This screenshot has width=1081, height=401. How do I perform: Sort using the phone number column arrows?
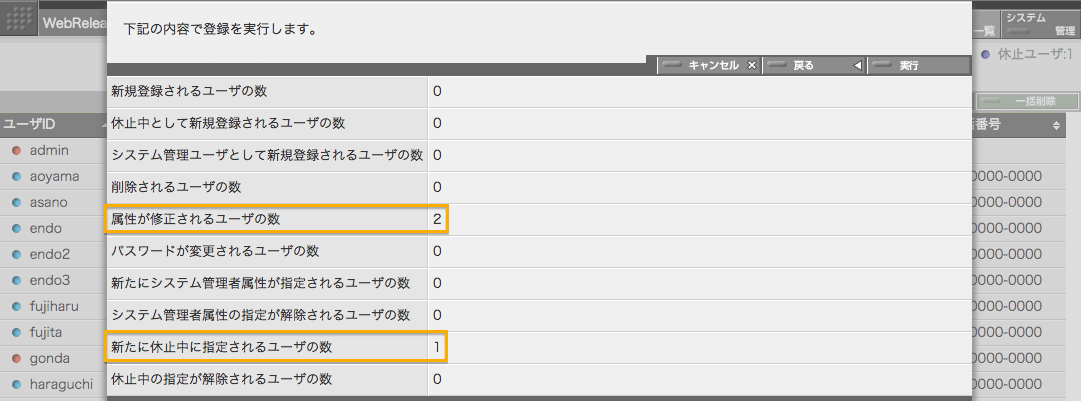pyautogui.click(x=1055, y=125)
